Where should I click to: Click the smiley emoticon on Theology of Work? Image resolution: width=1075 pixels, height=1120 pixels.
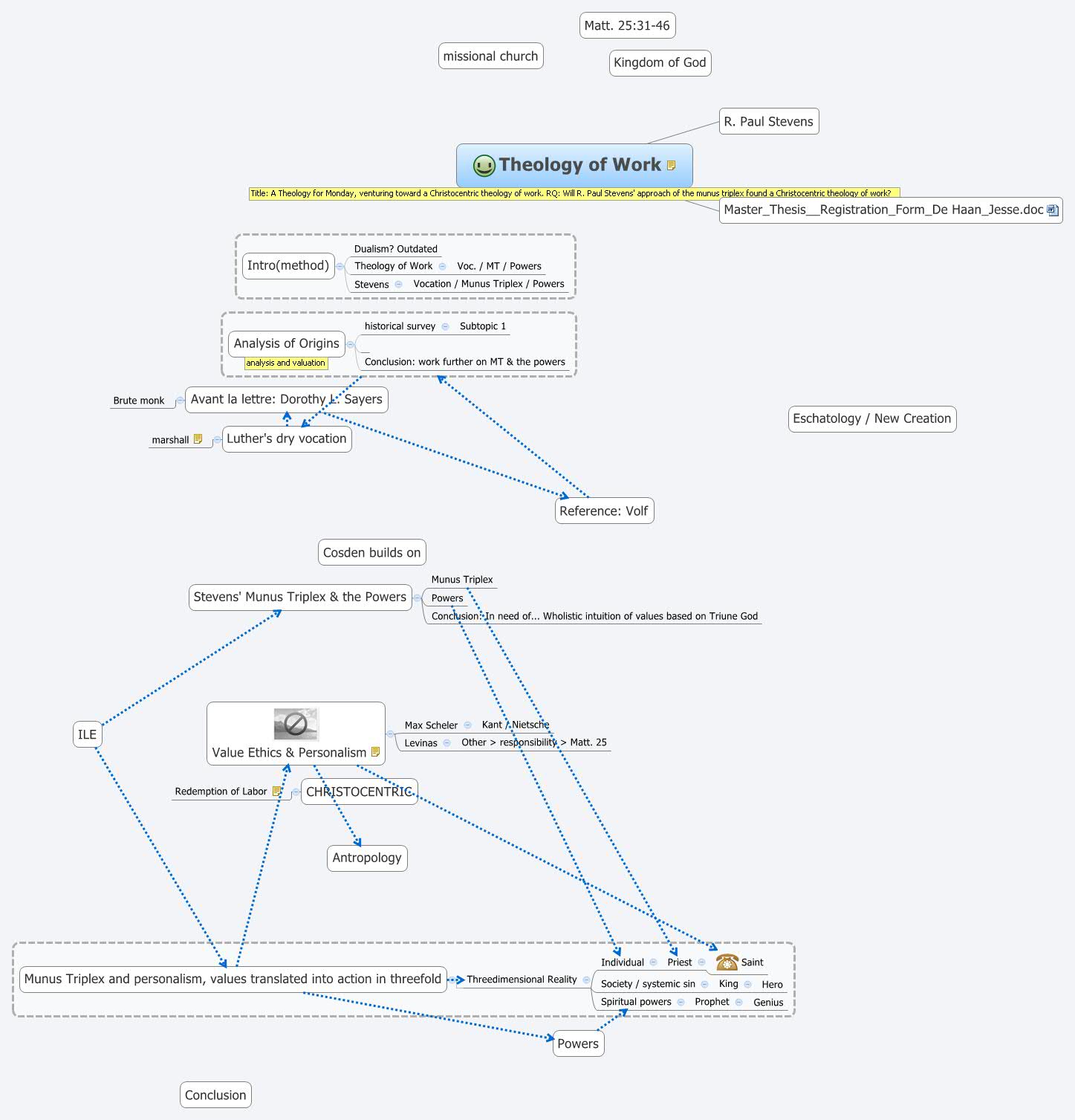[x=484, y=165]
